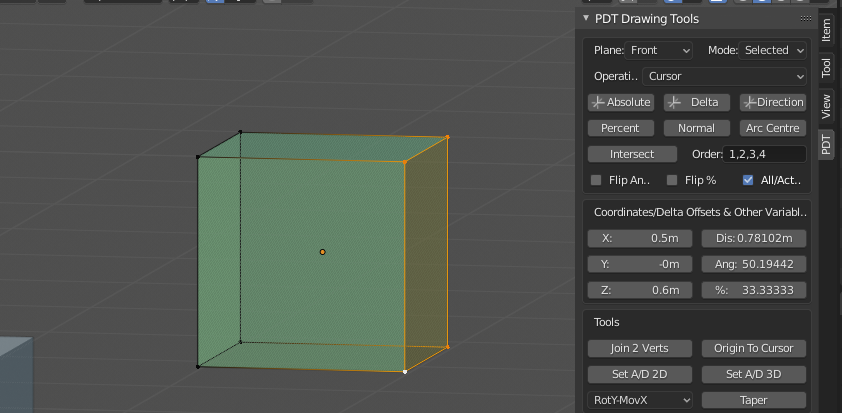Switch to the View sidebar tab
This screenshot has height=413, width=842.
tap(826, 106)
